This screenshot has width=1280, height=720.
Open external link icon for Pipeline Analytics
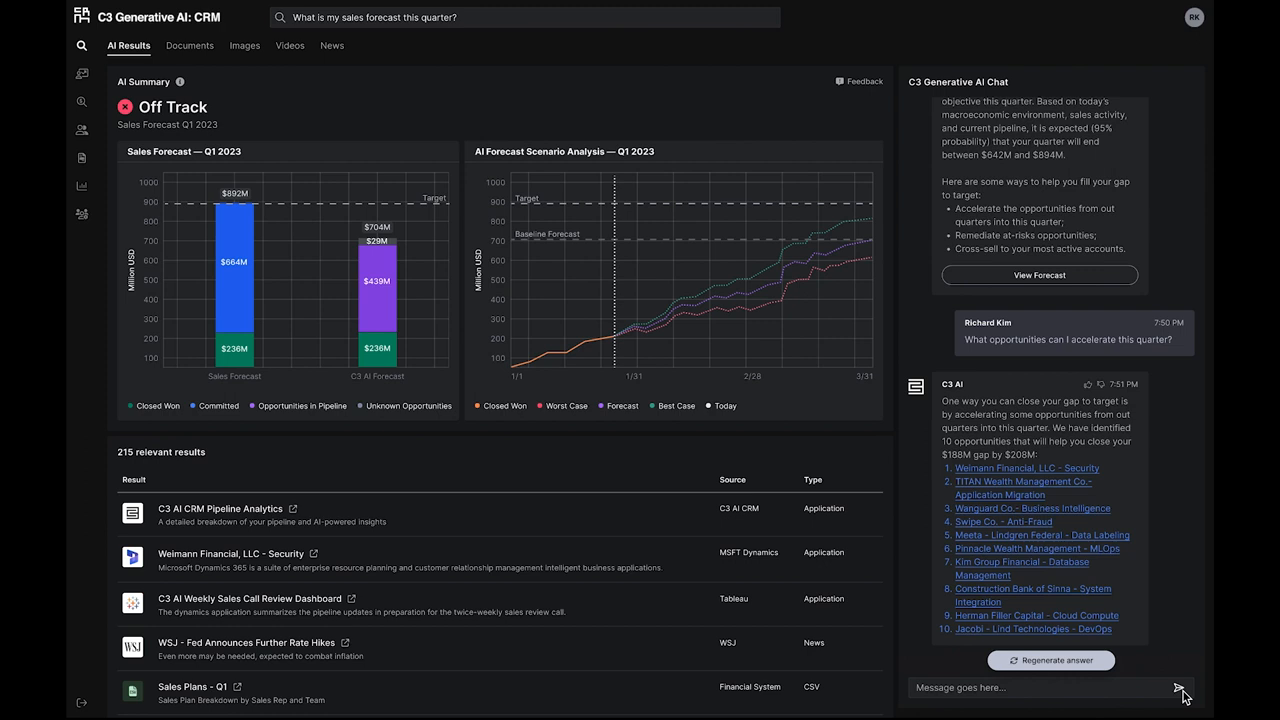(x=293, y=509)
